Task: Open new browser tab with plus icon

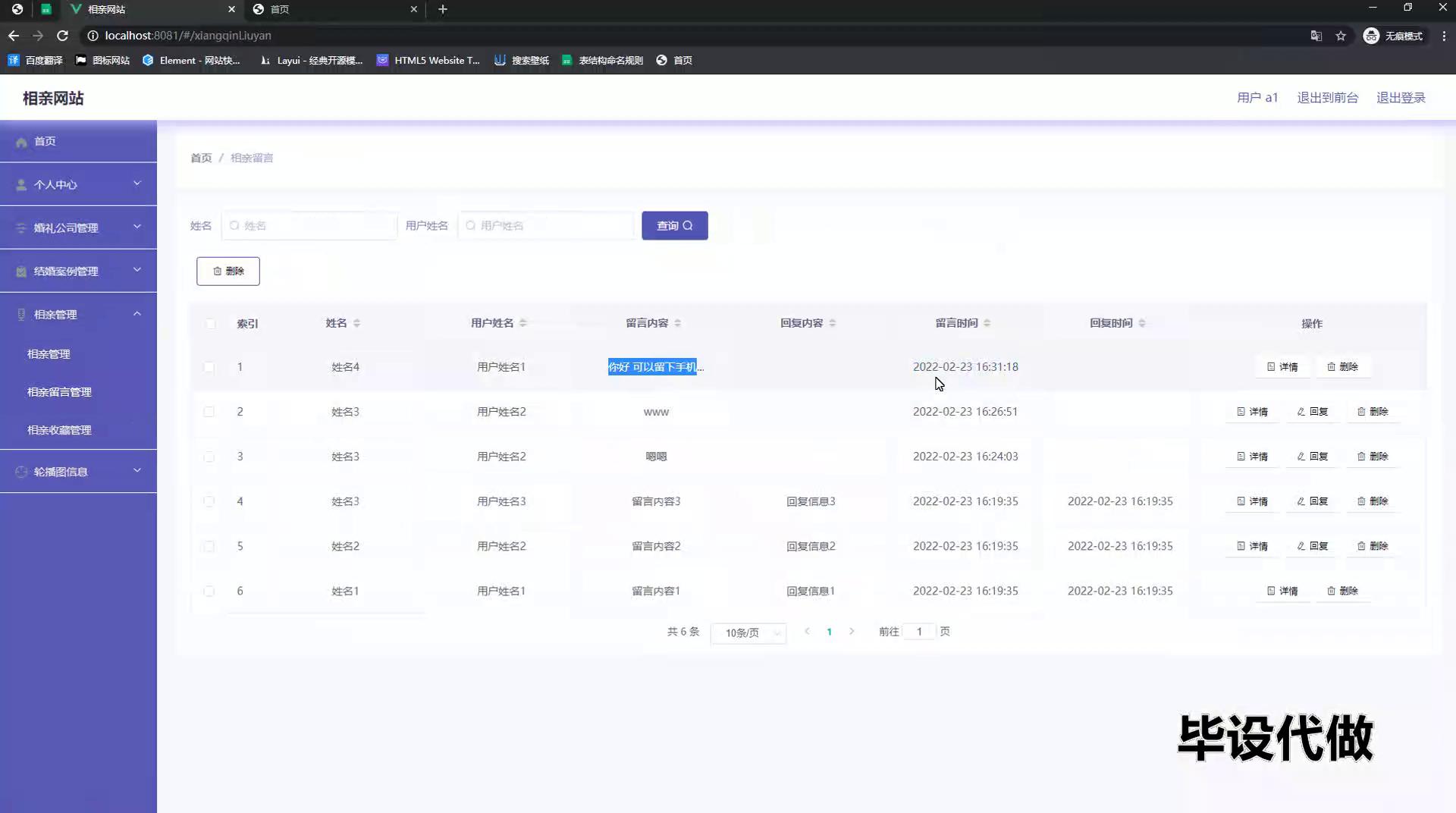Action: point(443,9)
